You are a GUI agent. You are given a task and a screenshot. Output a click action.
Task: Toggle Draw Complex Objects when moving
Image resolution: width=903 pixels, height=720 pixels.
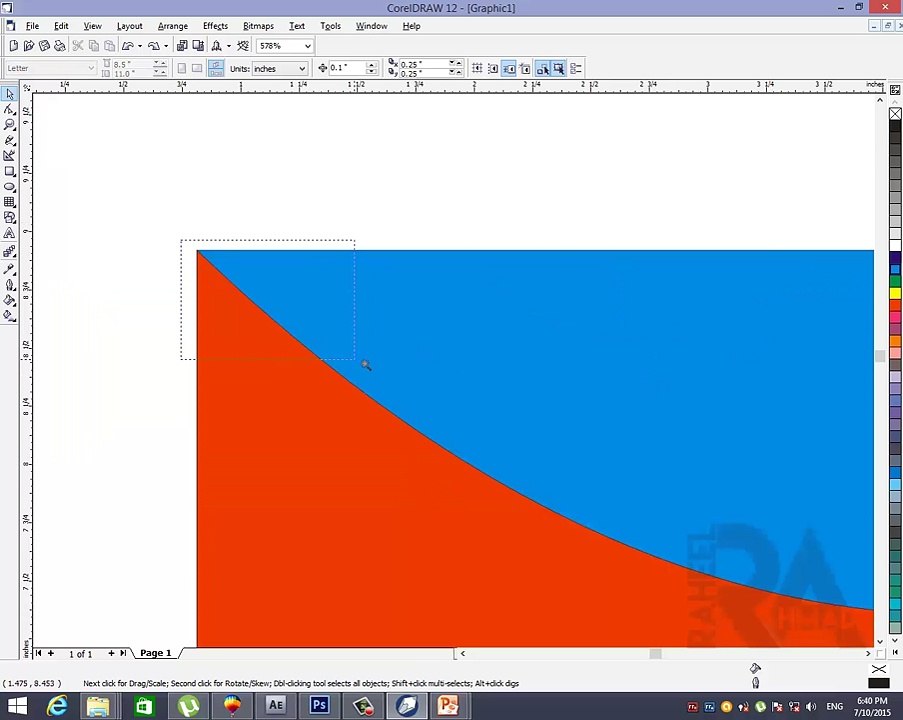[x=542, y=69]
